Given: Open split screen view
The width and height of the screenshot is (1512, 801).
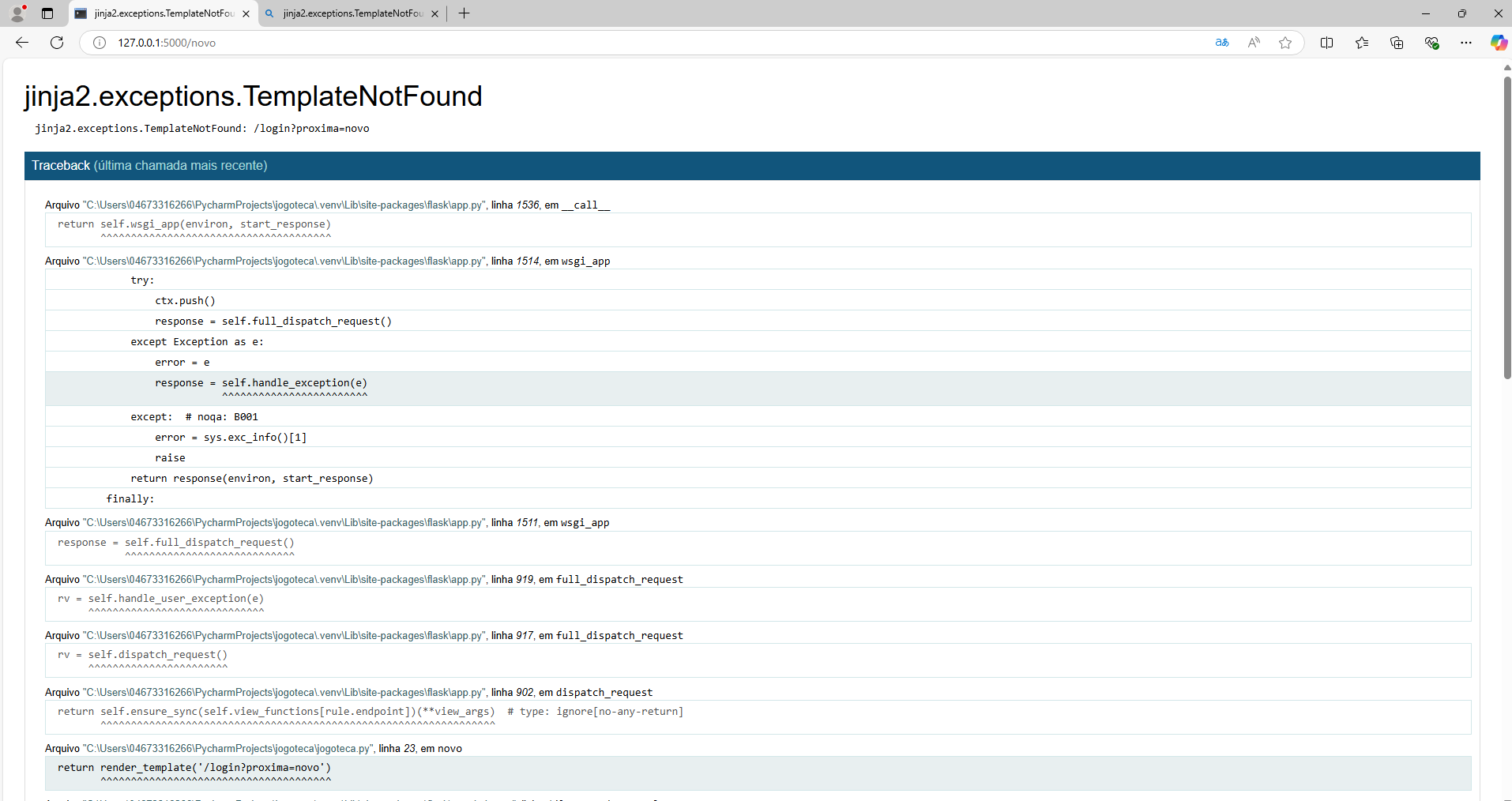Looking at the screenshot, I should click(x=1326, y=43).
